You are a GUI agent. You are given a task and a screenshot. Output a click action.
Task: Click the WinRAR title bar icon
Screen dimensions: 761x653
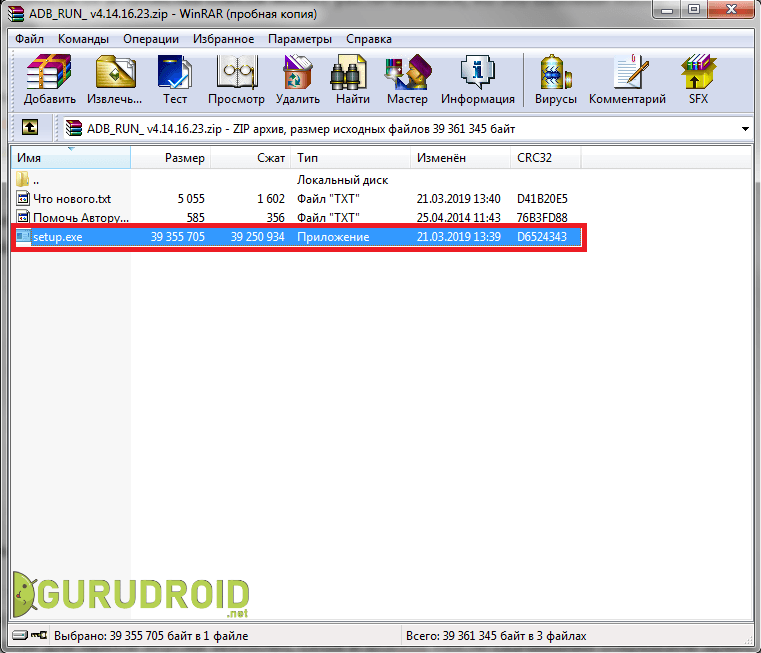[16, 14]
